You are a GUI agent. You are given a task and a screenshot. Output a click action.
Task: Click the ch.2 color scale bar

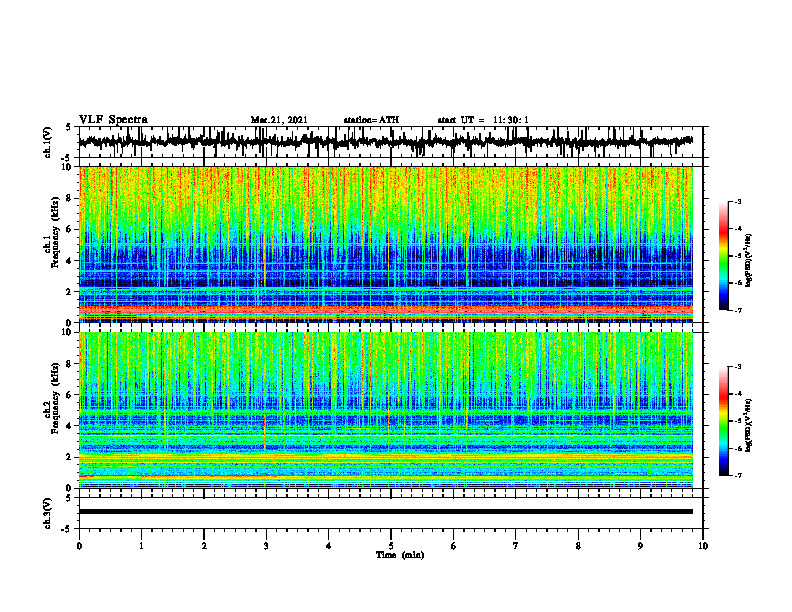coord(723,421)
